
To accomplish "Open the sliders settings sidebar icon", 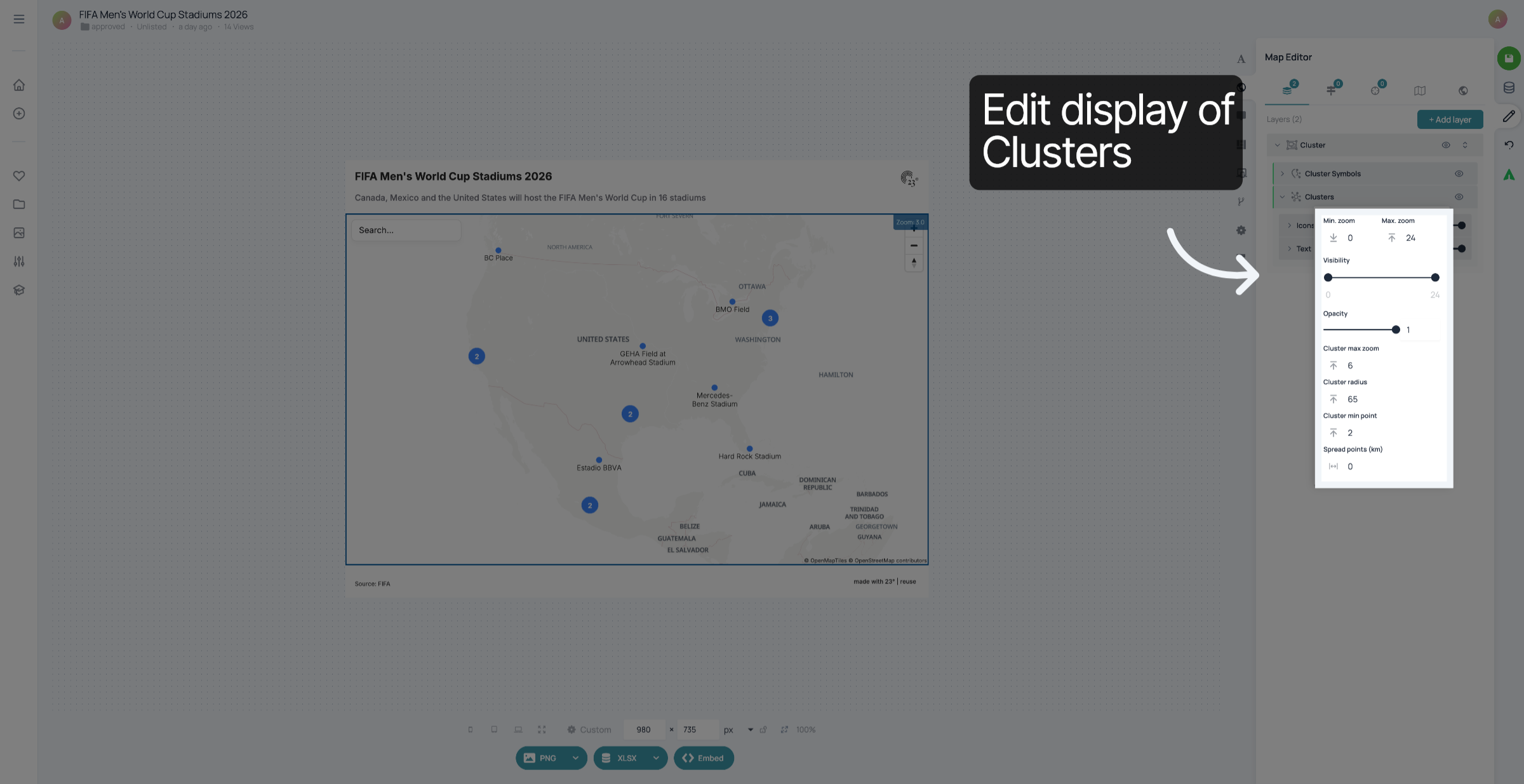I will click(x=19, y=262).
